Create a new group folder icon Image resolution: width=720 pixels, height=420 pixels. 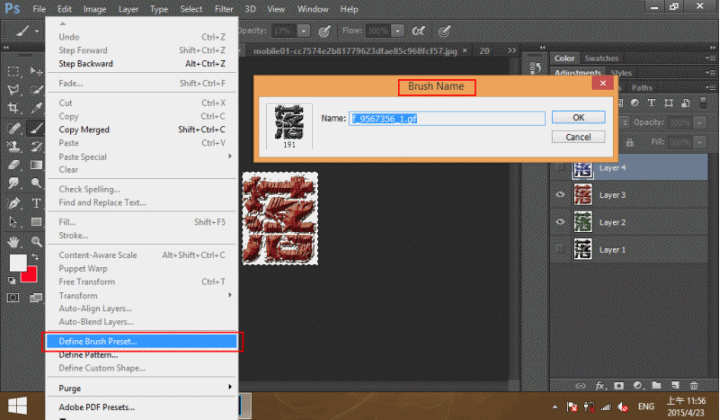(x=656, y=386)
